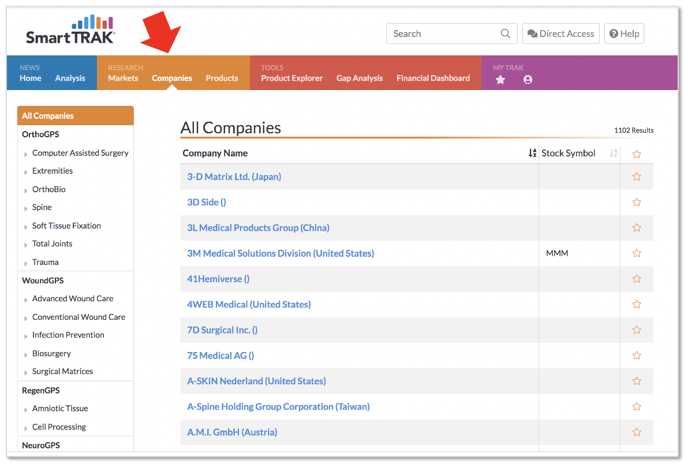Open Product Explorer tool
Image resolution: width=688 pixels, height=464 pixels.
(292, 78)
